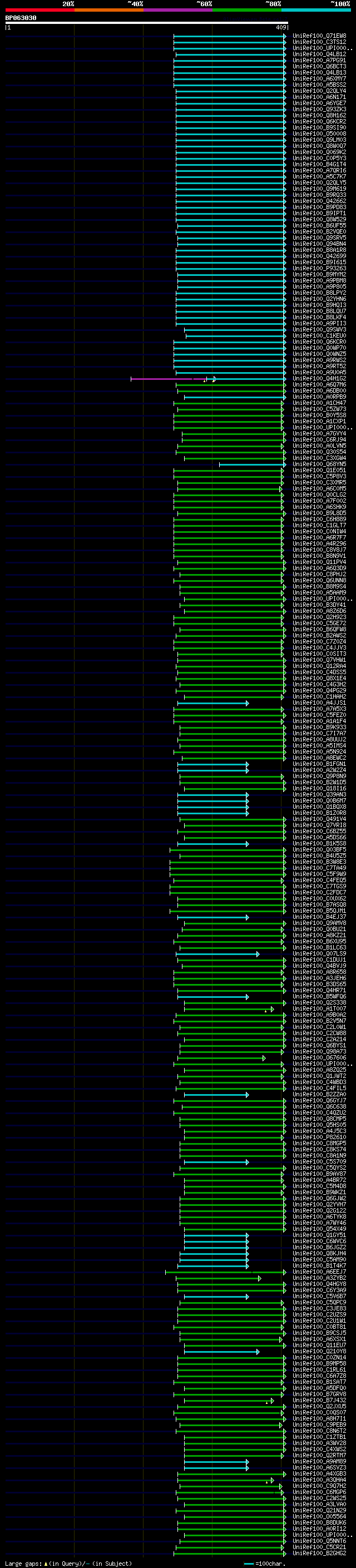Viewport: 356px width, 1568px height.
Task: Select hit label UniRef100_C2L0W1
Action: pyautogui.click(x=319, y=1027)
